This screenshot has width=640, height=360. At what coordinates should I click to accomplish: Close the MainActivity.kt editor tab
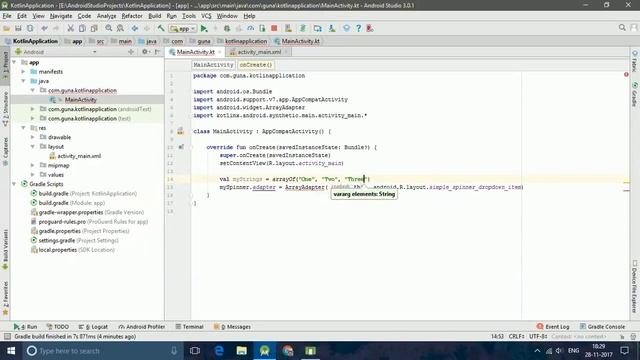[x=220, y=52]
